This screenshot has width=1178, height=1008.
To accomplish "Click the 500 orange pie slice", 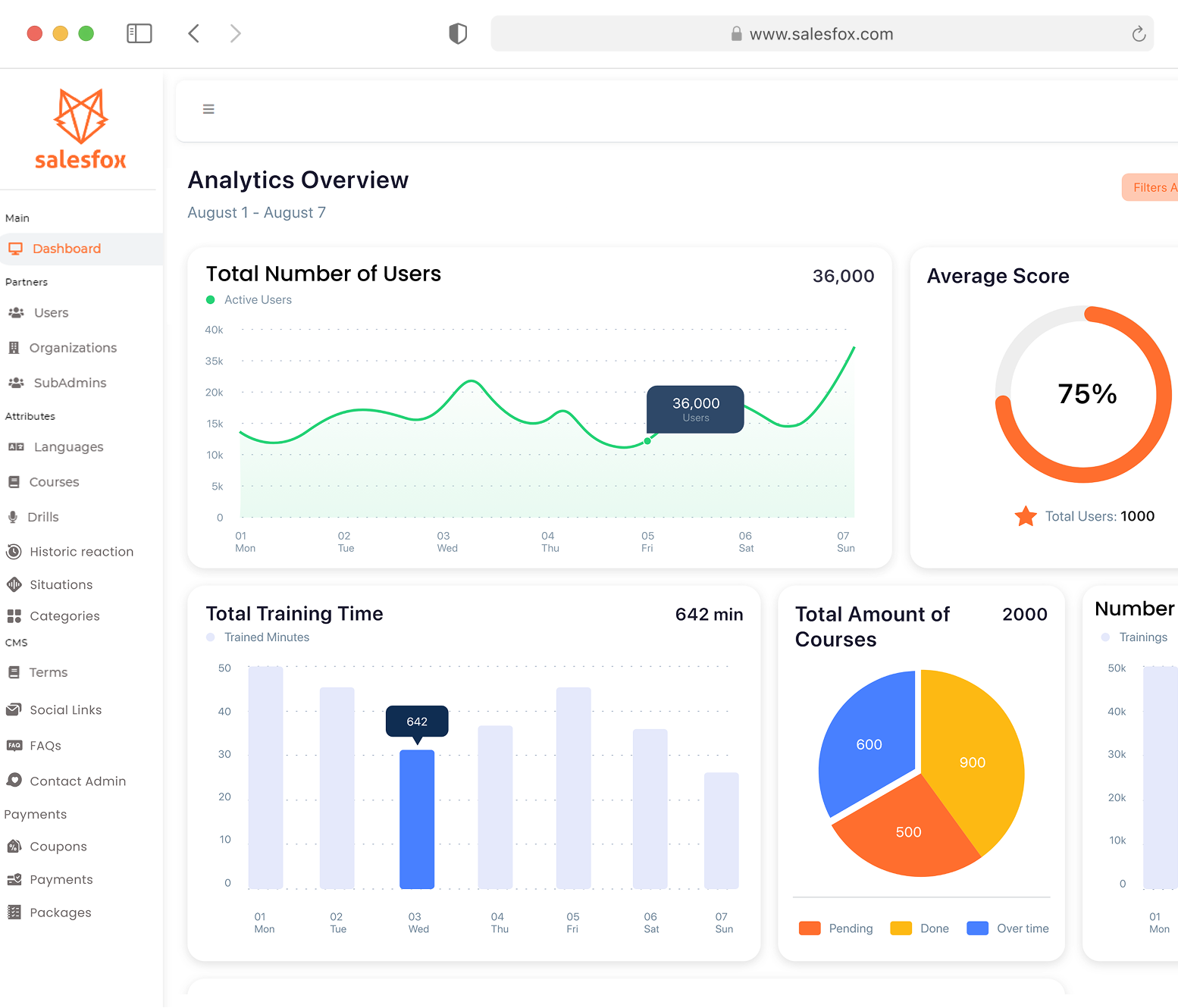I will [908, 831].
